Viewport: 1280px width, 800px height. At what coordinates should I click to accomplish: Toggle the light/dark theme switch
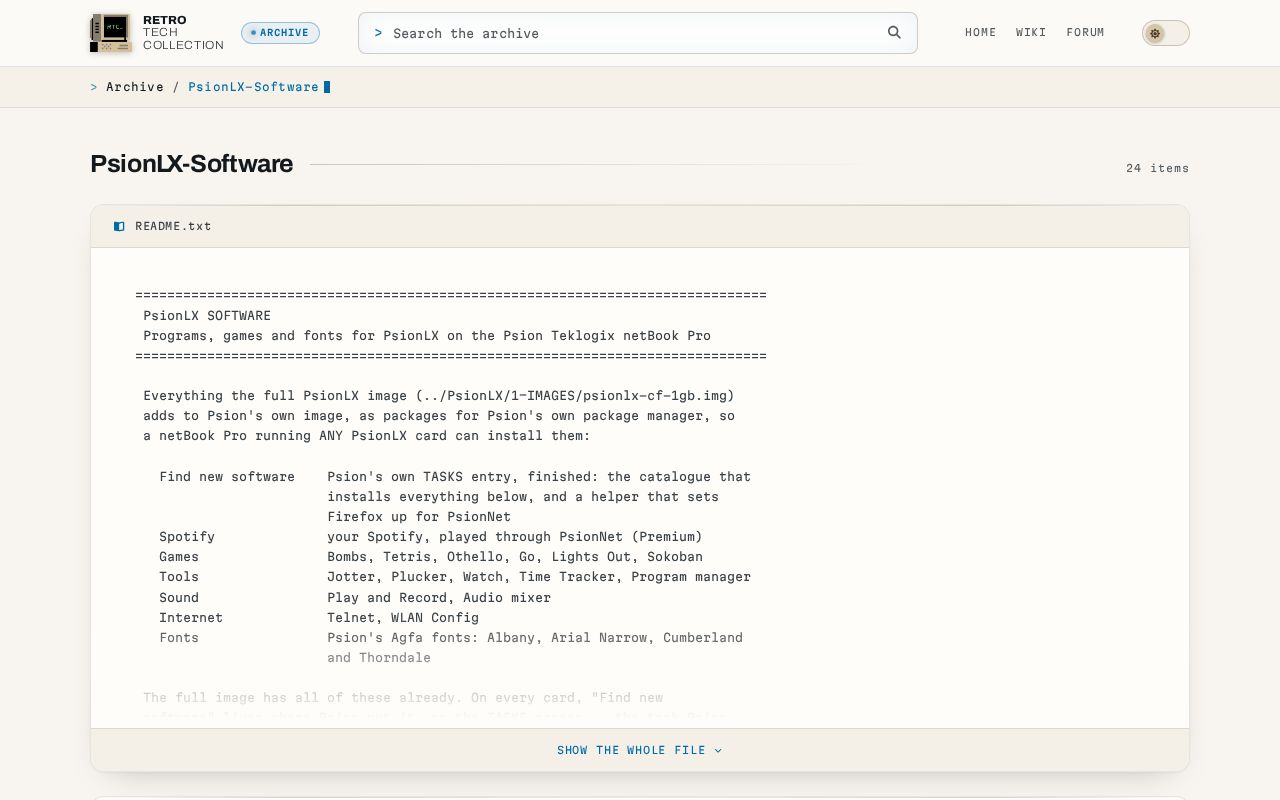click(x=1165, y=33)
